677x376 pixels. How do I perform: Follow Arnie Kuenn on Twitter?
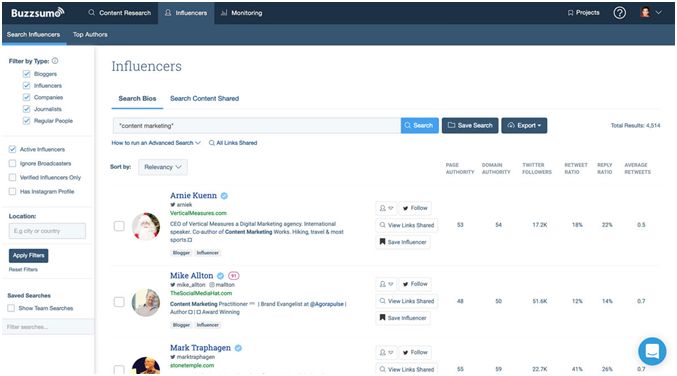point(414,208)
